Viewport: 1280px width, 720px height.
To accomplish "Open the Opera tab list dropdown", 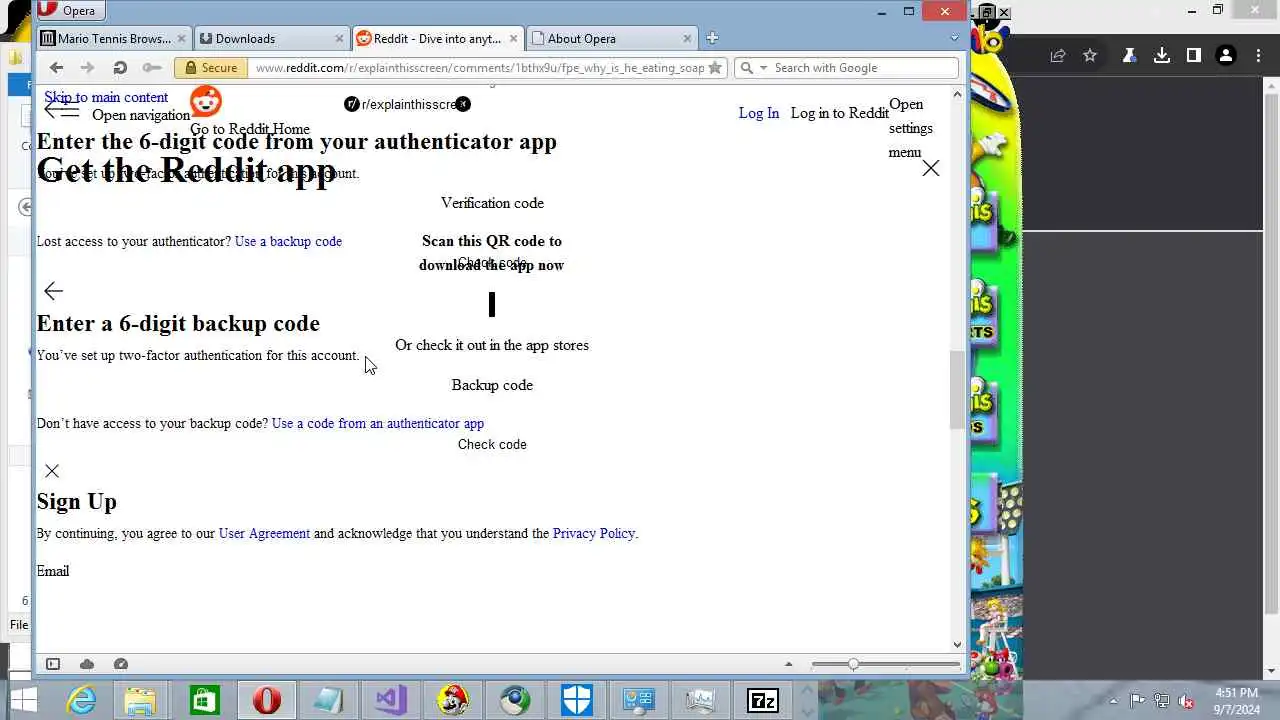I will click(955, 38).
